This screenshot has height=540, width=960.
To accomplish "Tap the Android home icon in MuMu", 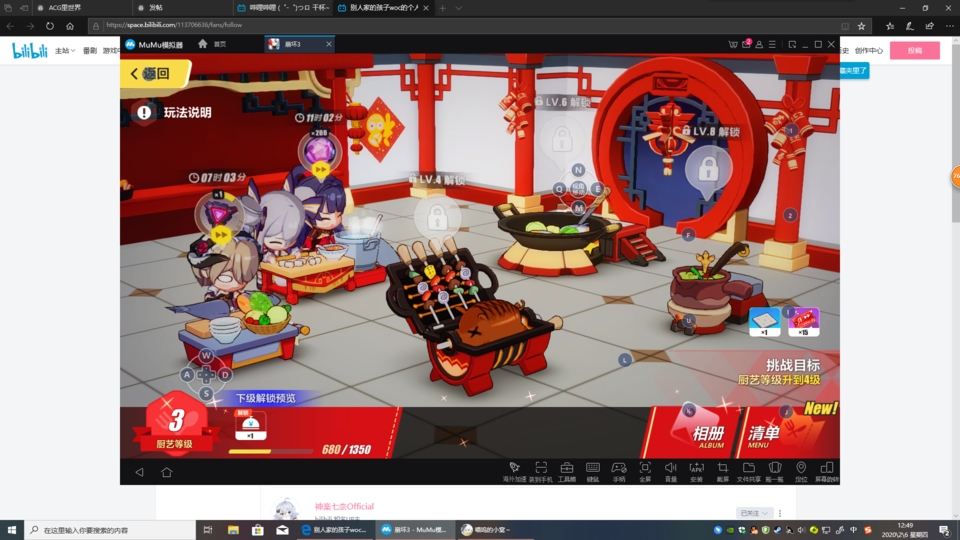I will click(x=167, y=472).
